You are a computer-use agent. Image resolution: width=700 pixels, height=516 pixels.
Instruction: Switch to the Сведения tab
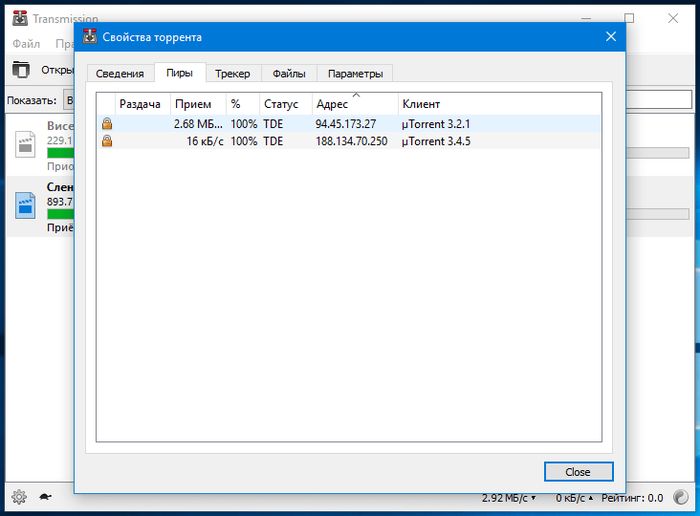tap(120, 73)
